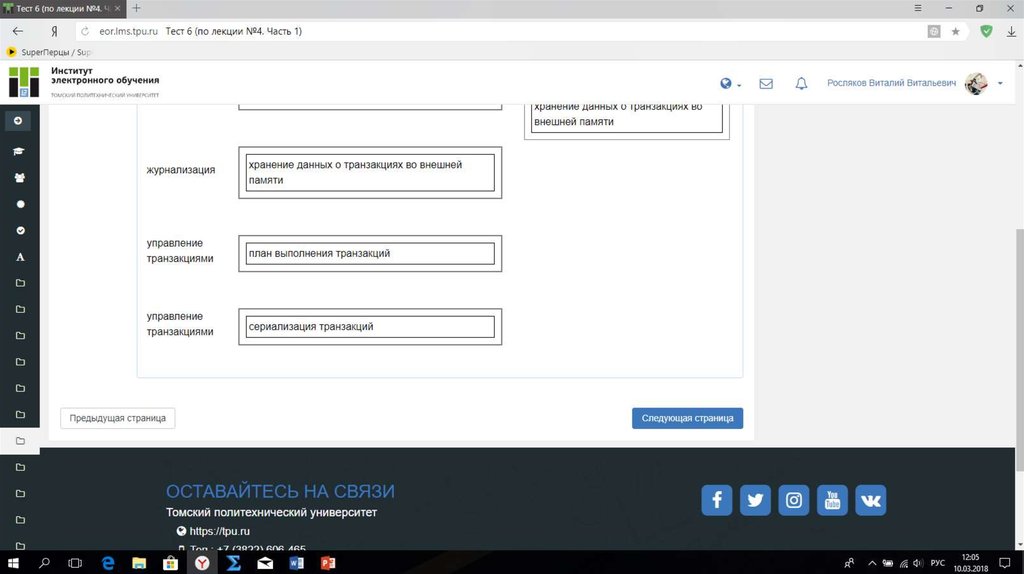This screenshot has width=1024, height=574.
Task: Open taskbar search magnifier
Action: pos(44,563)
